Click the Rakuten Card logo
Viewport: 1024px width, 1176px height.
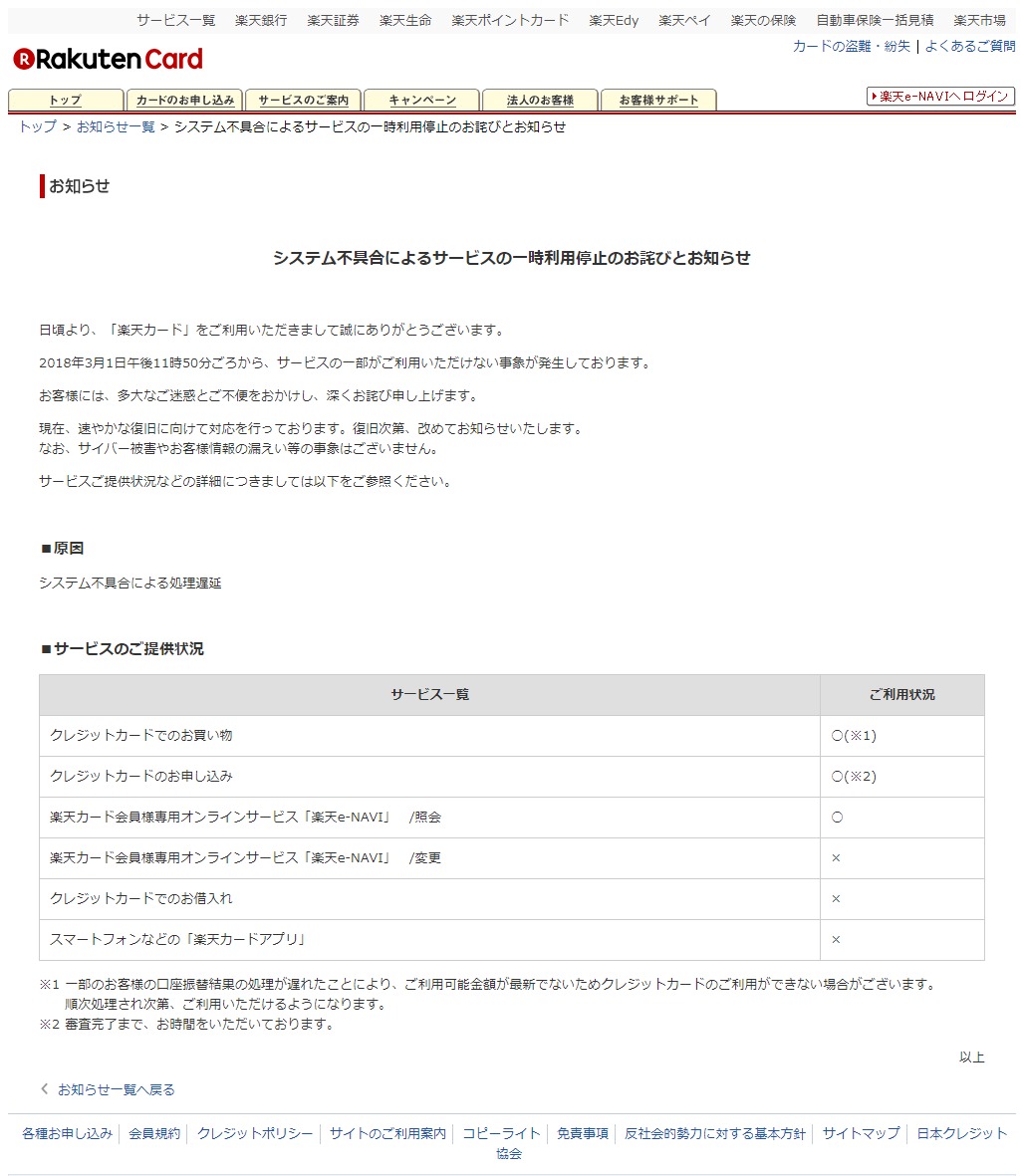[x=108, y=59]
